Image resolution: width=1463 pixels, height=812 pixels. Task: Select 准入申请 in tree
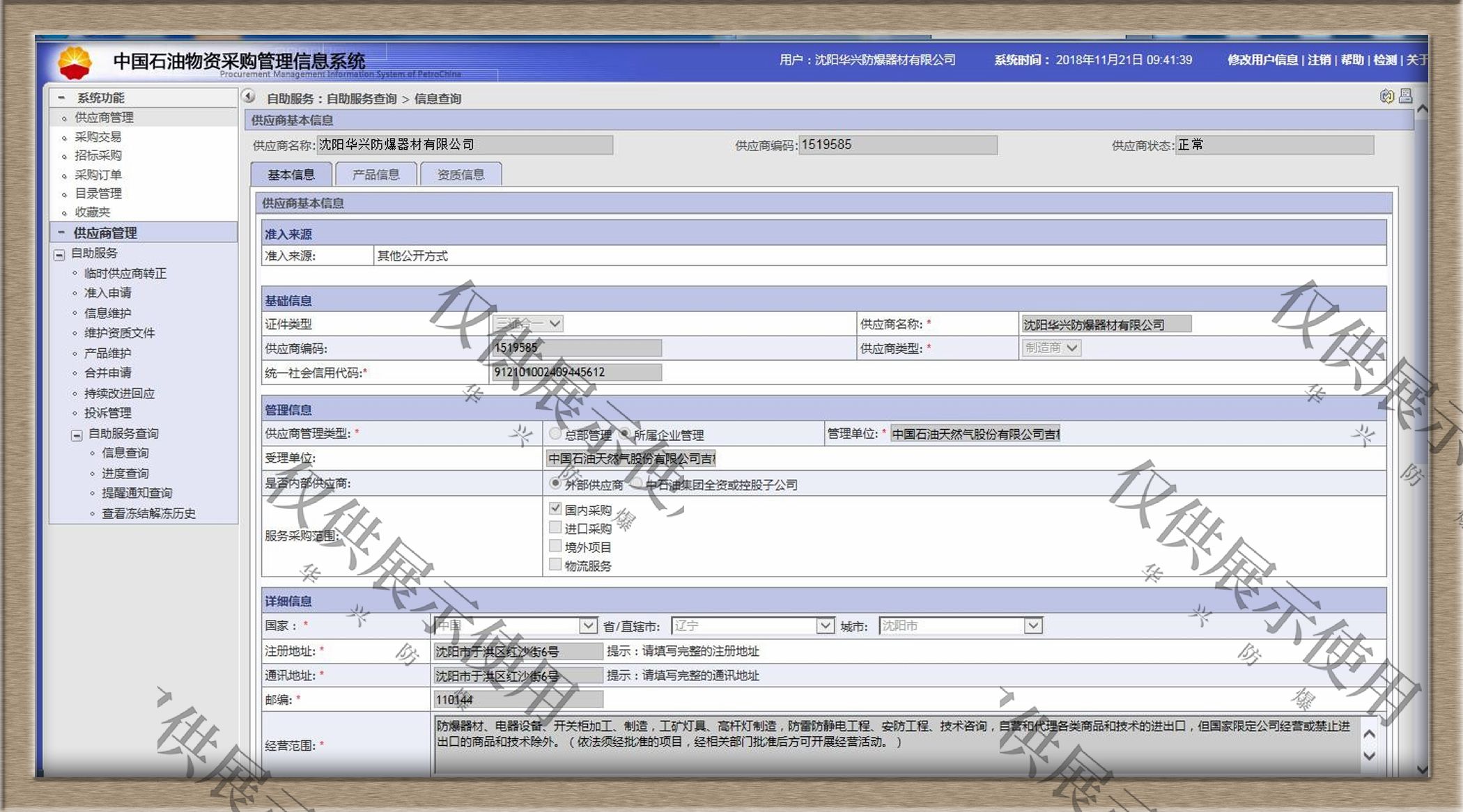click(108, 293)
